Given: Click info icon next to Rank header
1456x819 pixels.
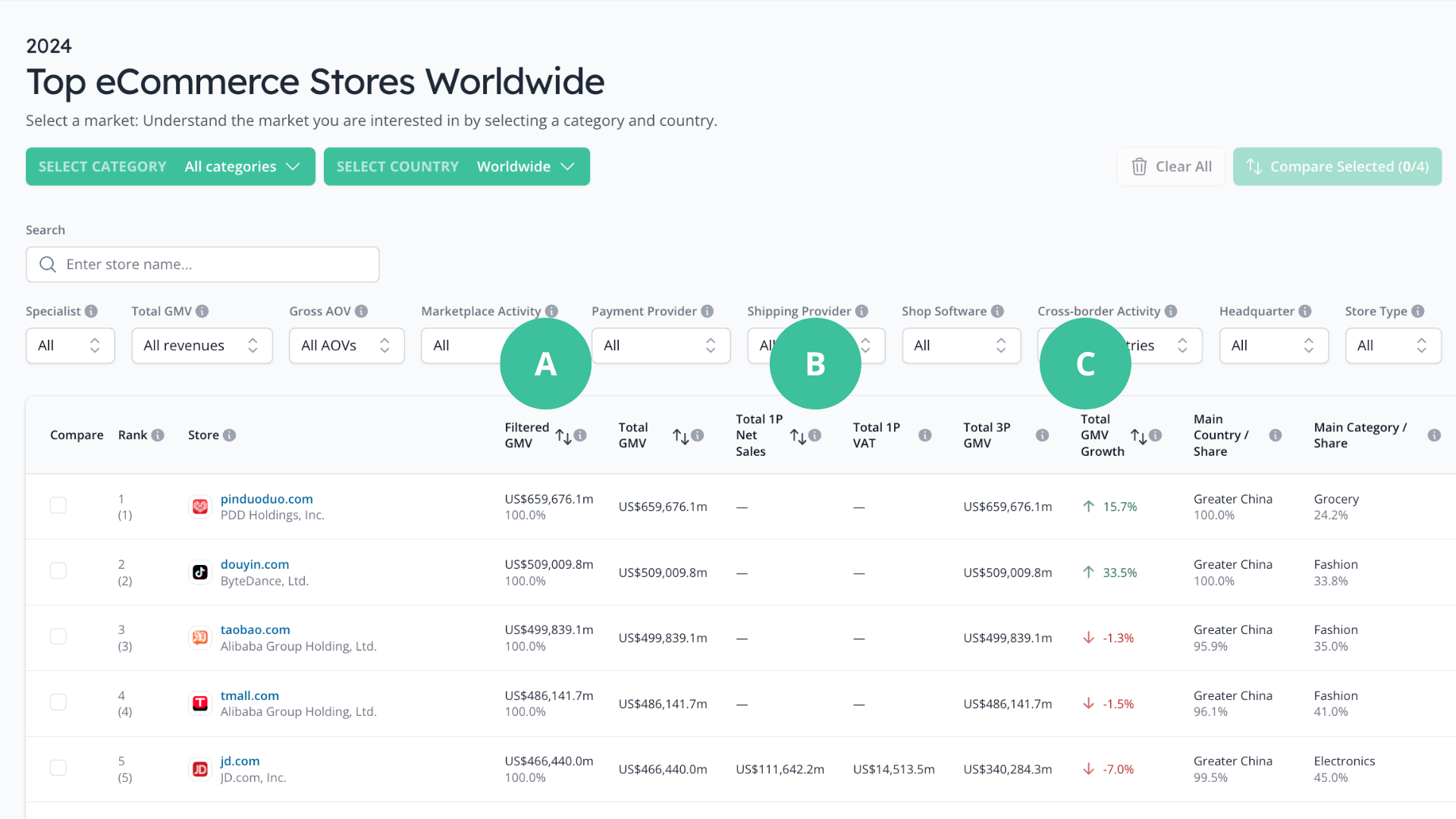Looking at the screenshot, I should pos(158,435).
